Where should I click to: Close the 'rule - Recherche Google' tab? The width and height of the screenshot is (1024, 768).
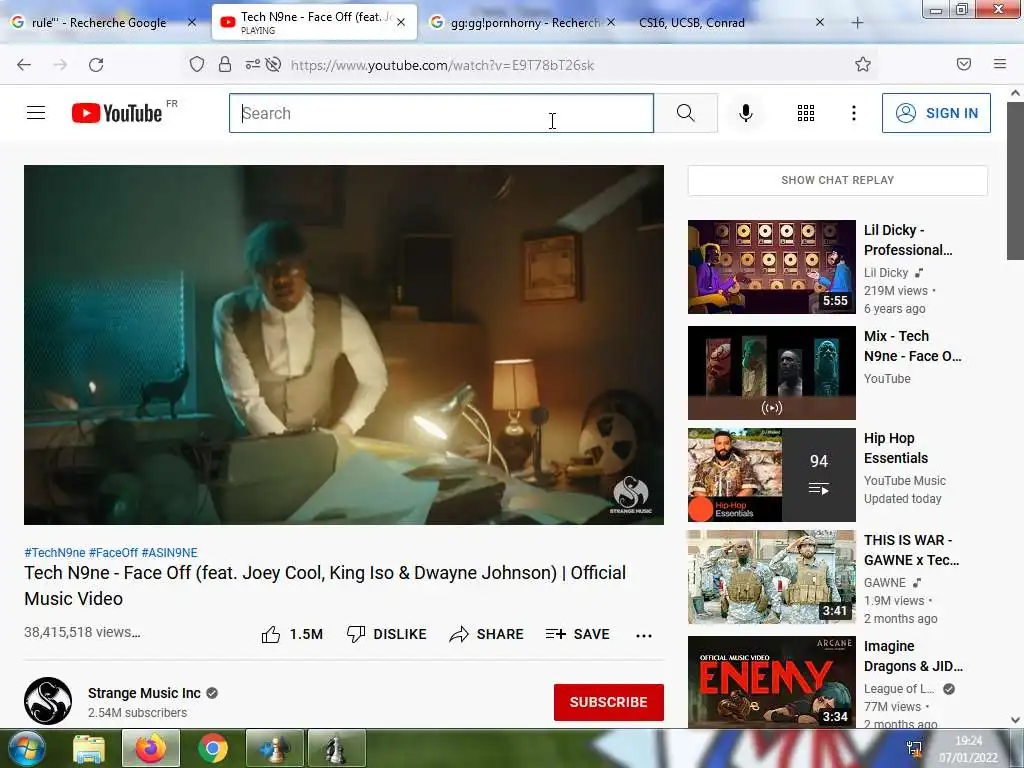pyautogui.click(x=191, y=22)
